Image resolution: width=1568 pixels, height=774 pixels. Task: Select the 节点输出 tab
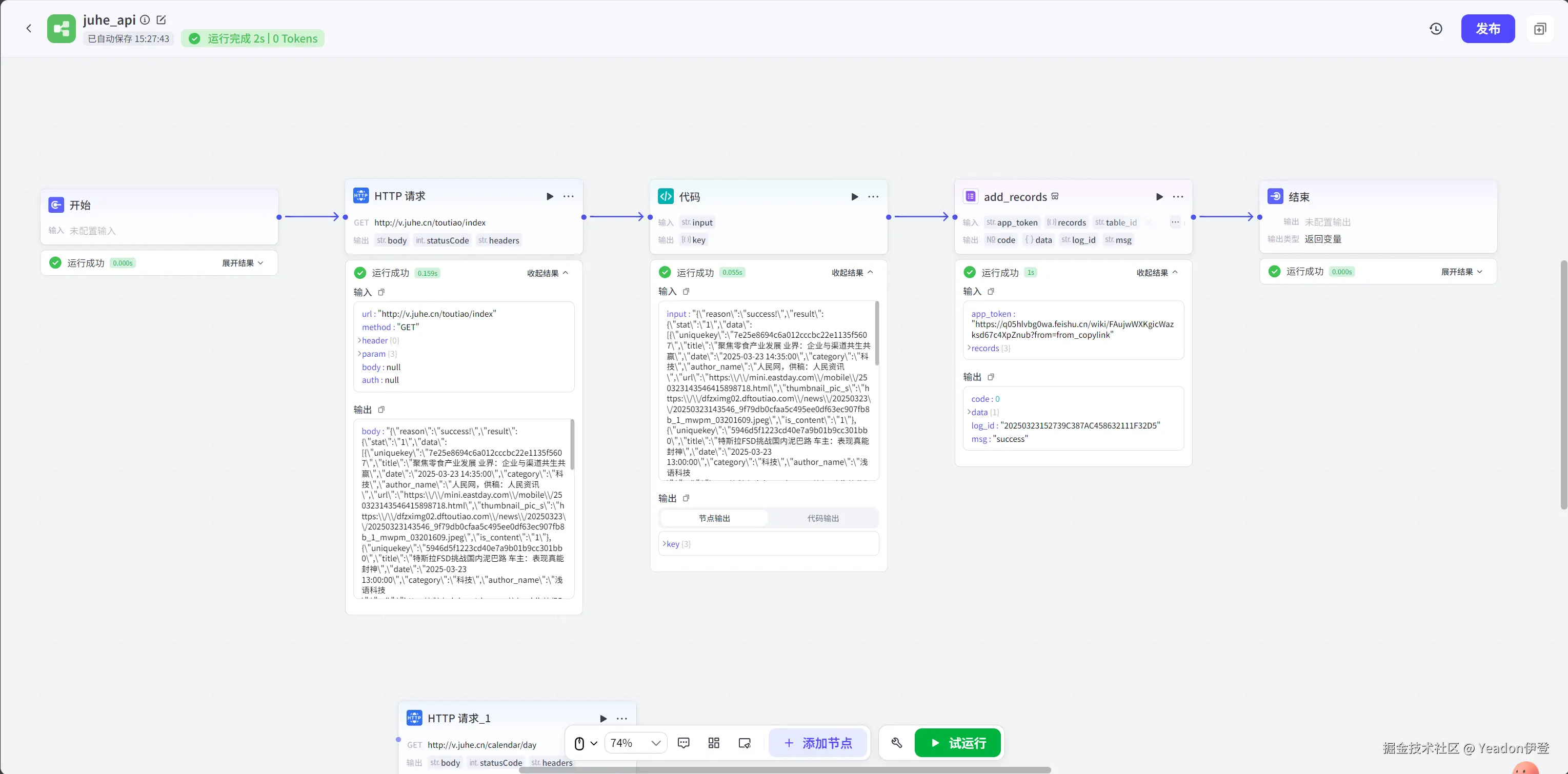[714, 518]
